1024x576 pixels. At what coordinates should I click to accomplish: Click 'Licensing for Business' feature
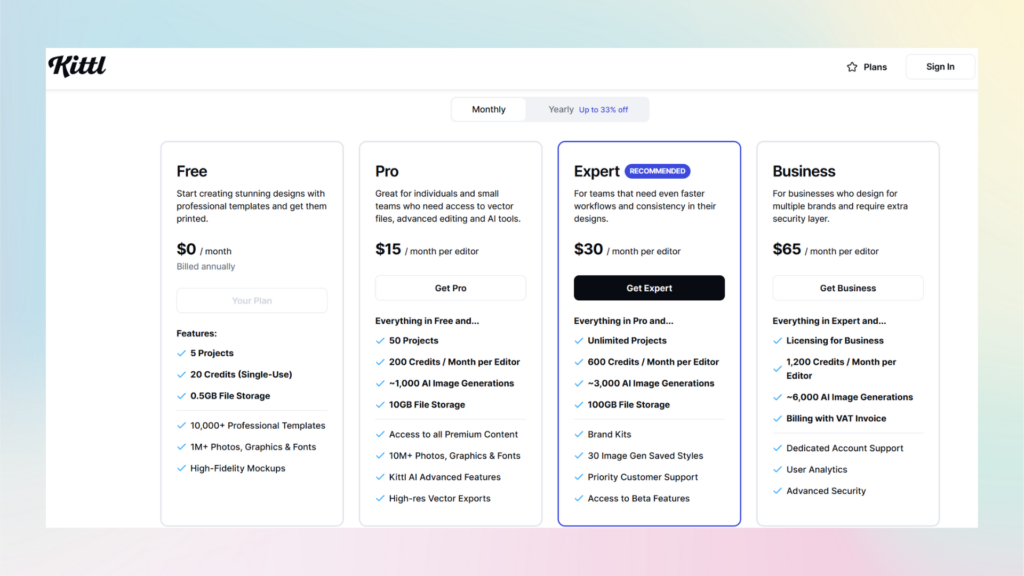pyautogui.click(x=835, y=341)
